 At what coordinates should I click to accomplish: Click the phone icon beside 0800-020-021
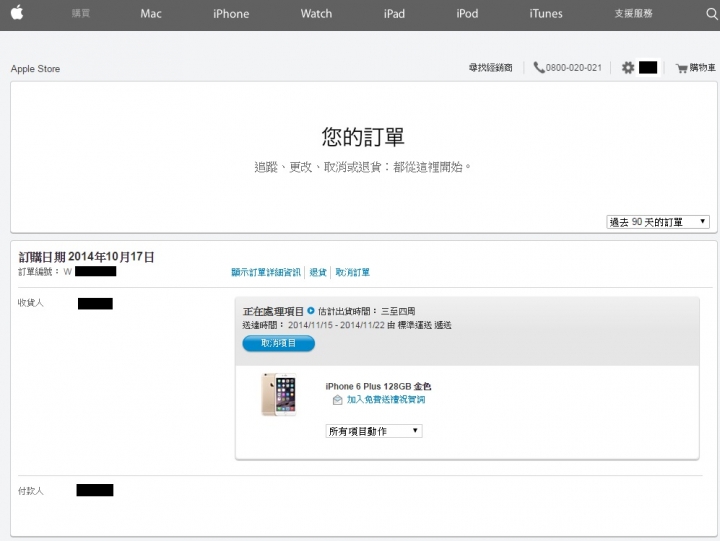(x=539, y=68)
